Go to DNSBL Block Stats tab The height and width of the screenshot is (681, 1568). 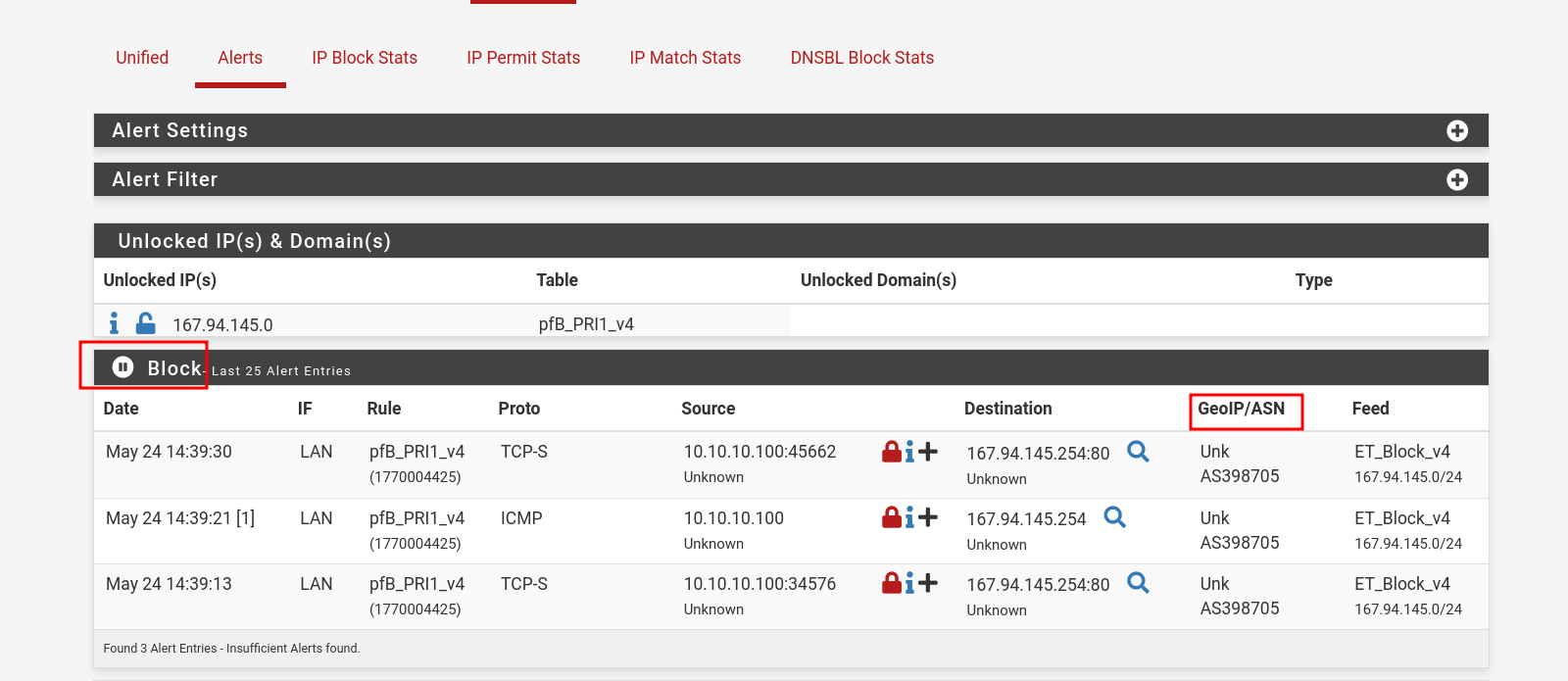tap(861, 58)
